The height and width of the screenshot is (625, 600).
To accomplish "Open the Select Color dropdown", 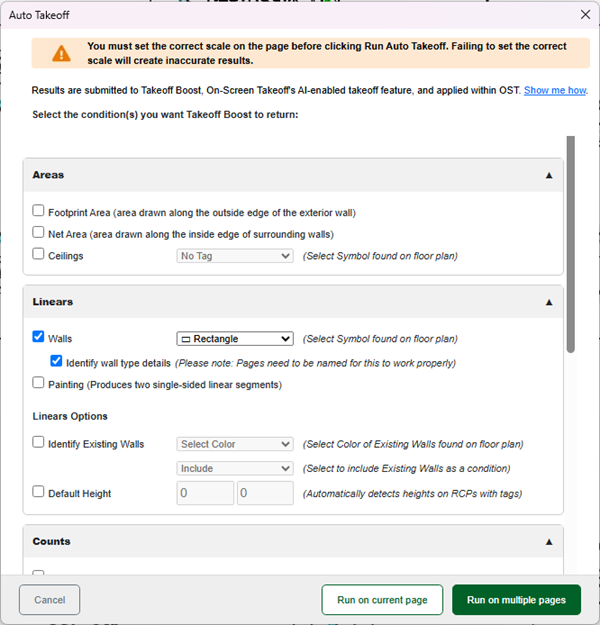I will coord(235,444).
